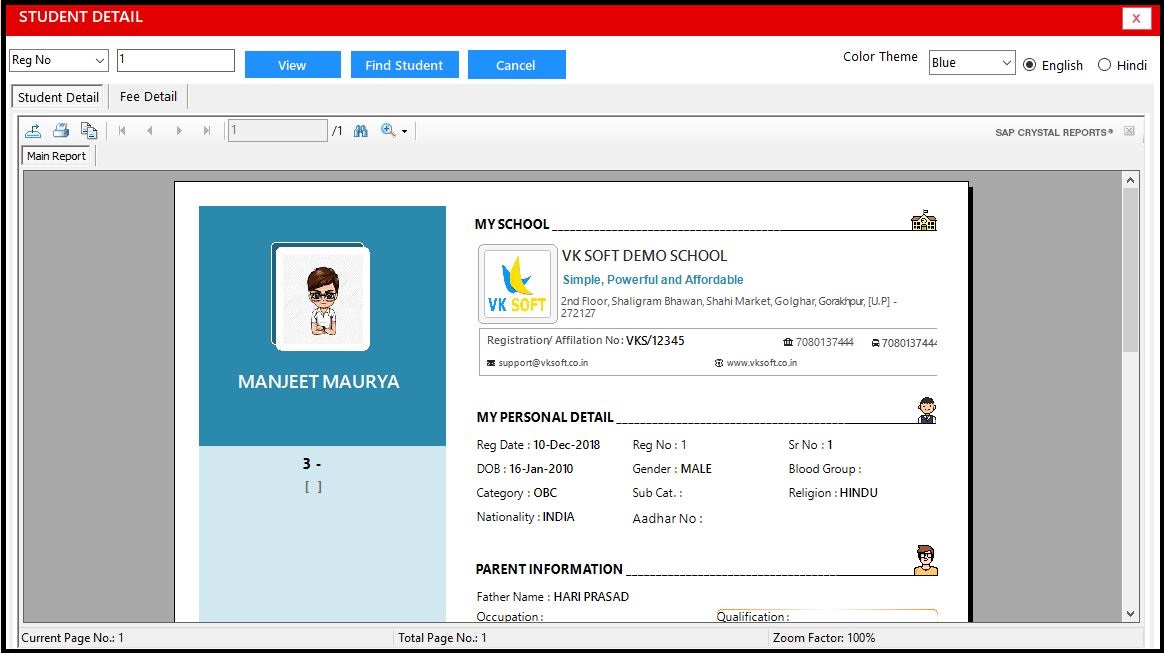The image size is (1164, 653).
Task: Click the Zoom Factor 100% status text
Action: [824, 638]
